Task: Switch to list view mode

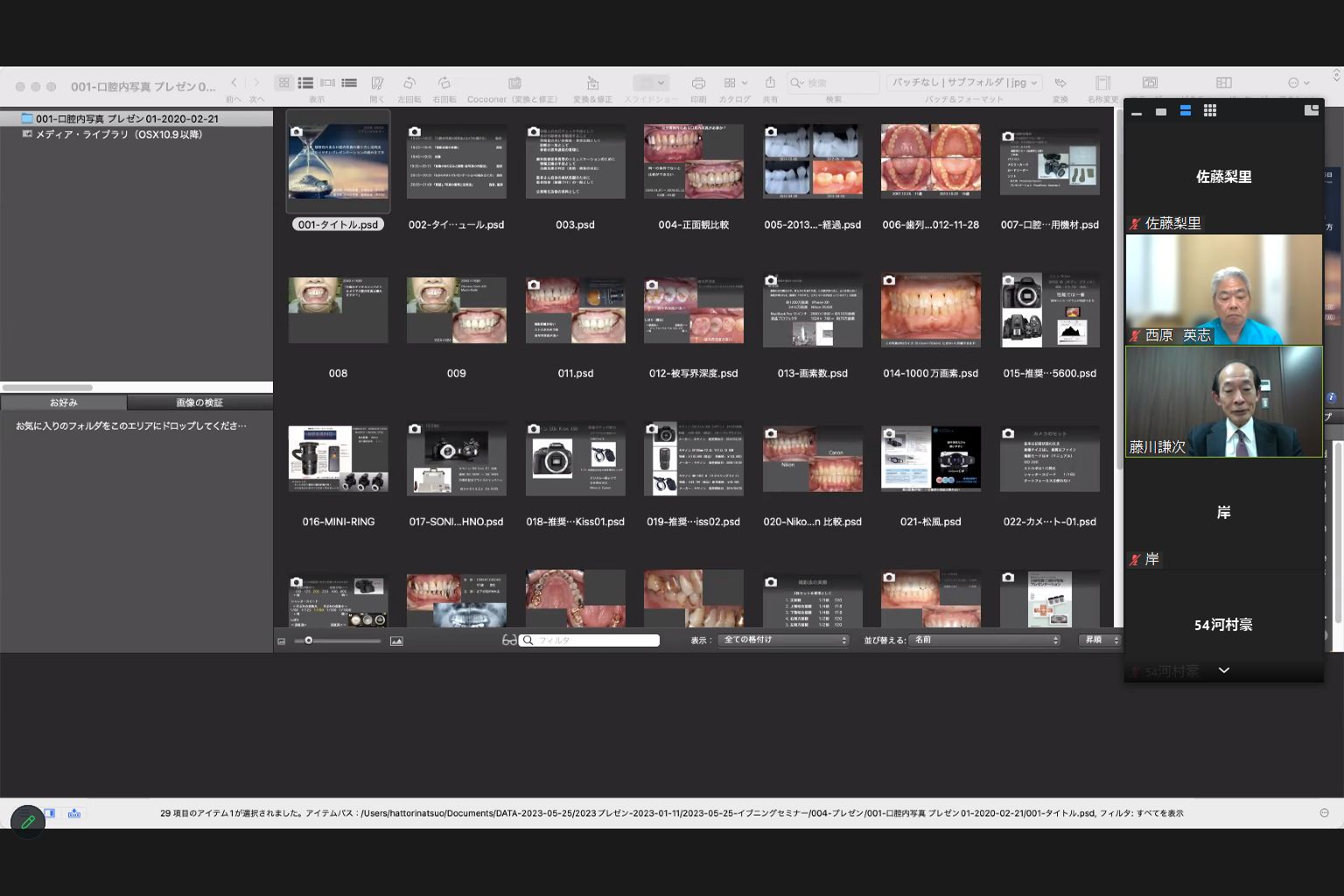Action: (305, 83)
